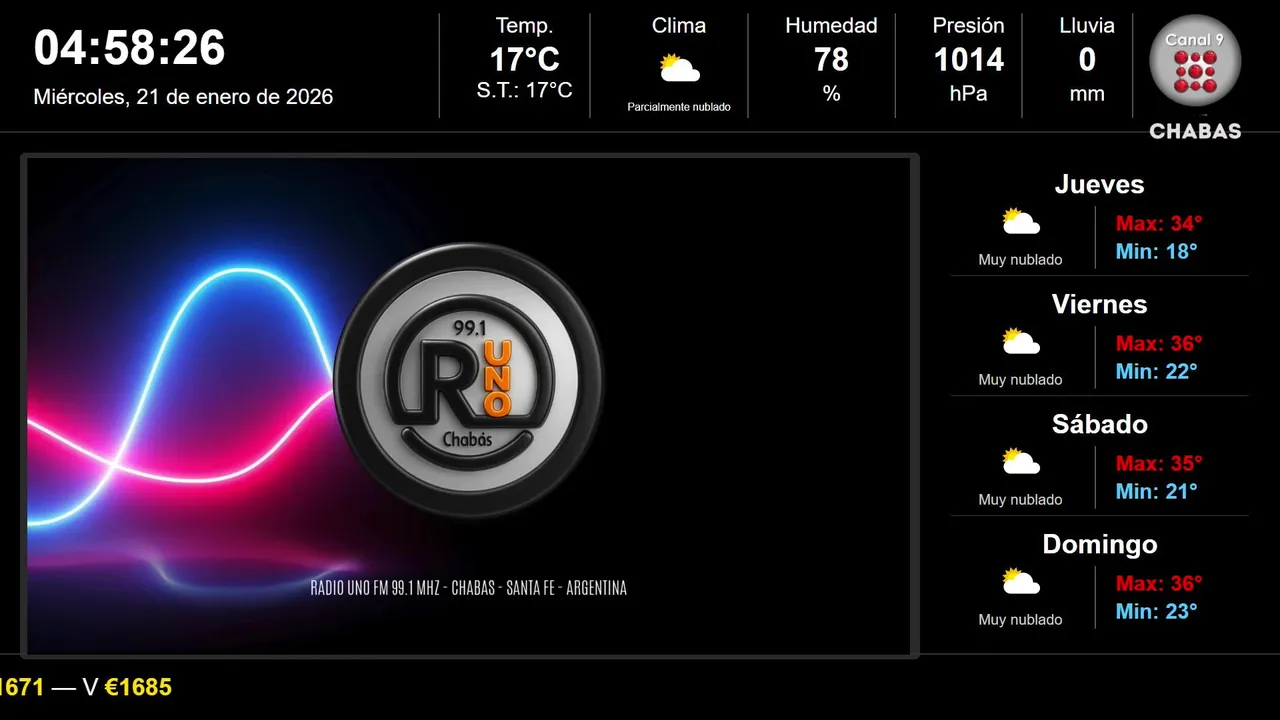Click Domingo forecast cloud icon
Image resolution: width=1280 pixels, height=720 pixels.
[x=1021, y=582]
